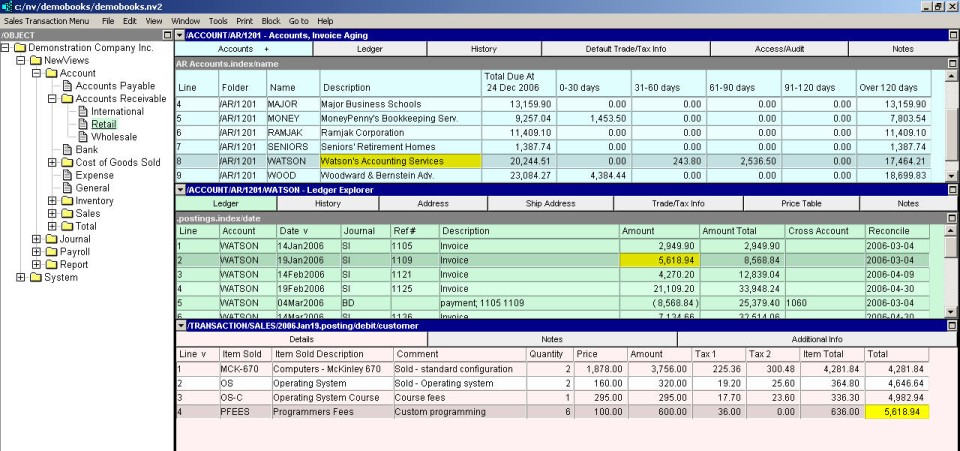Collapse the Accounts Receivable tree node
This screenshot has height=451, width=960.
53,99
